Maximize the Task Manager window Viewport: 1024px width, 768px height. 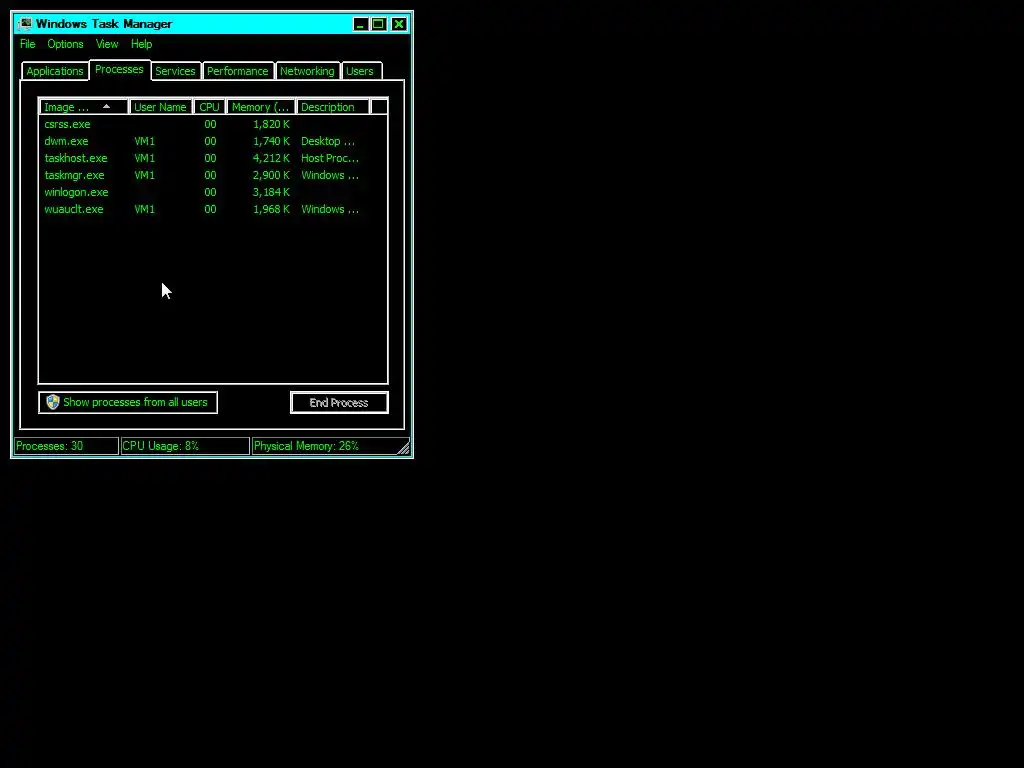point(379,24)
